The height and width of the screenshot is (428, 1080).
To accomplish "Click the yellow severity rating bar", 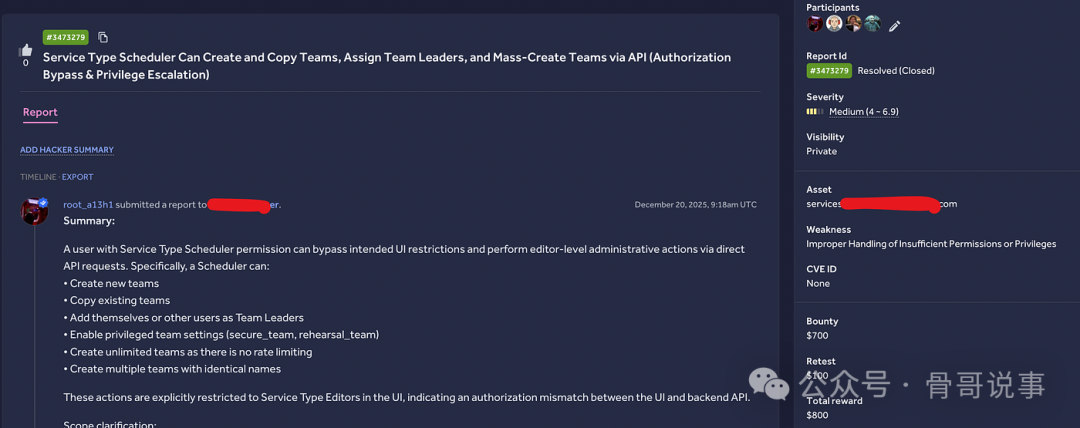I will (x=814, y=112).
